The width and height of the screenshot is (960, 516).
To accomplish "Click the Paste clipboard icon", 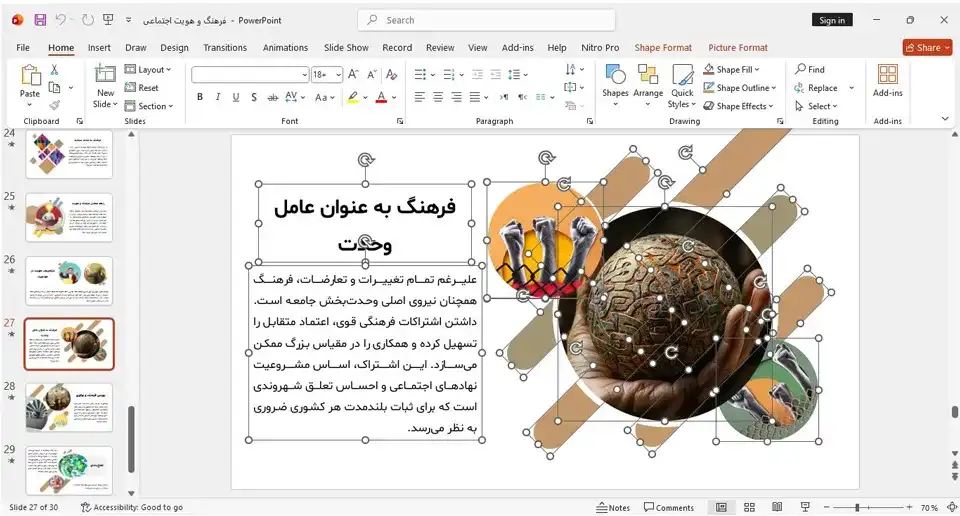I will coord(30,75).
